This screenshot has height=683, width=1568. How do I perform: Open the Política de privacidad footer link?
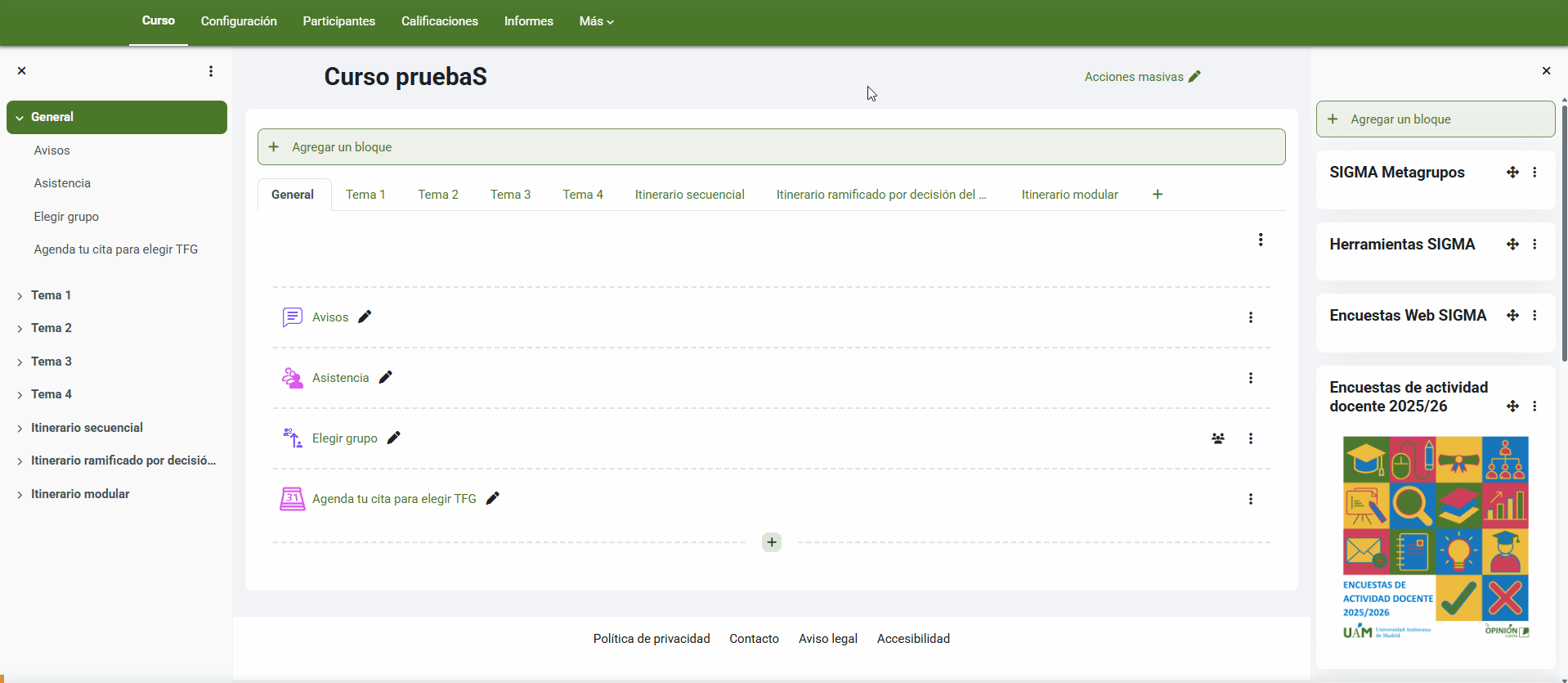pos(651,639)
